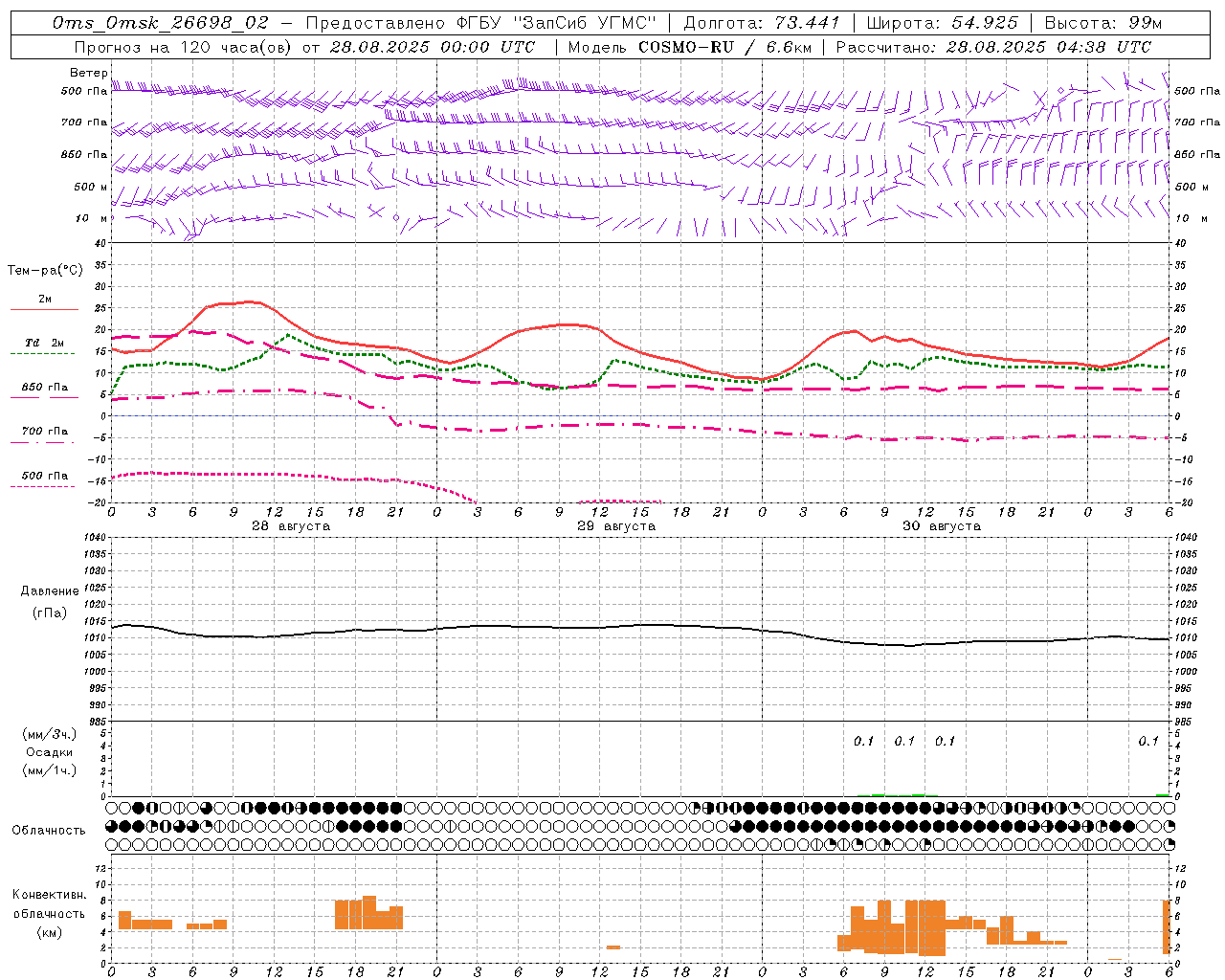
Task: Click the 700 гПа temperature legend entry
Action: coord(44,432)
